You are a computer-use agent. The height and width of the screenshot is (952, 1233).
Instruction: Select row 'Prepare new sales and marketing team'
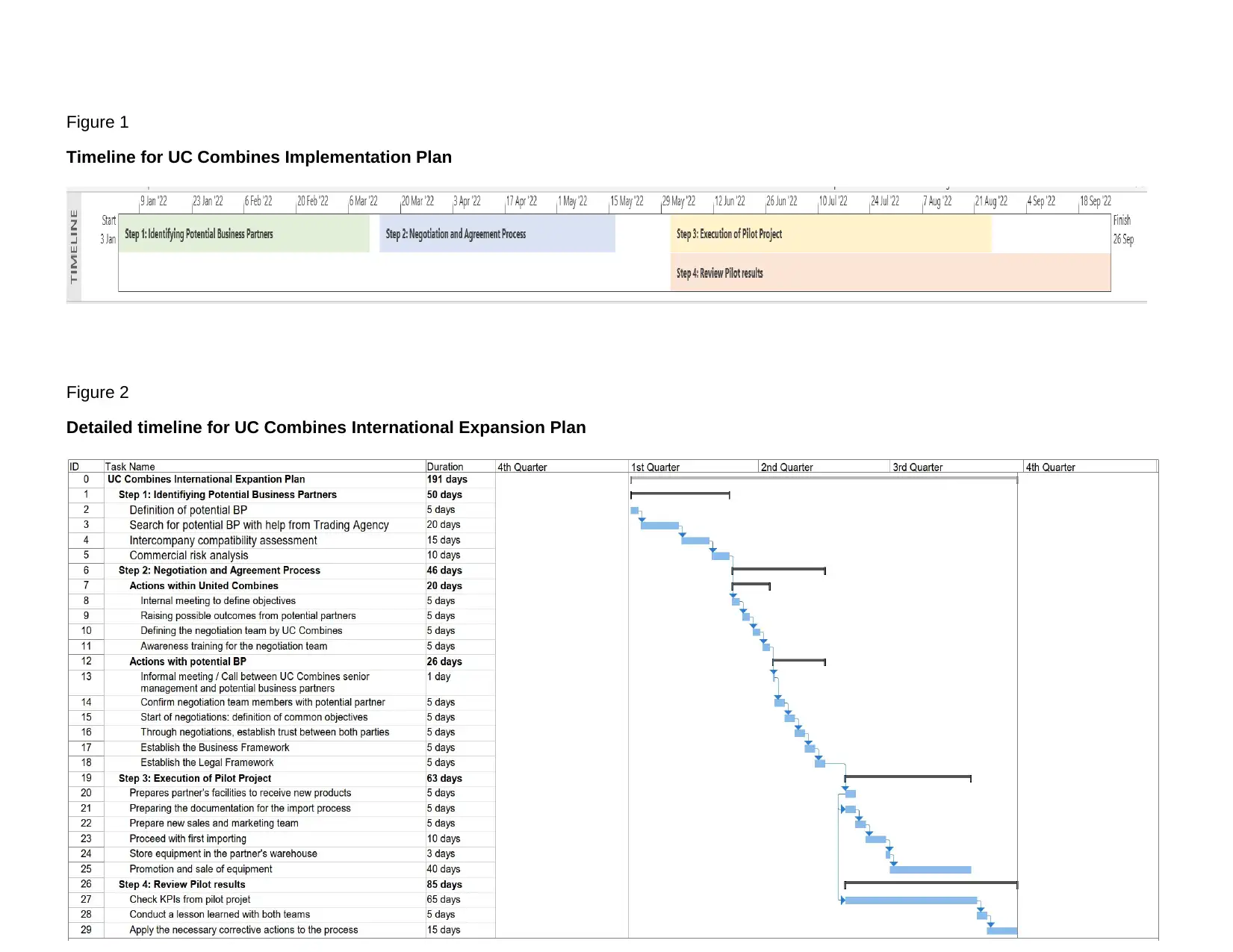coord(282,824)
